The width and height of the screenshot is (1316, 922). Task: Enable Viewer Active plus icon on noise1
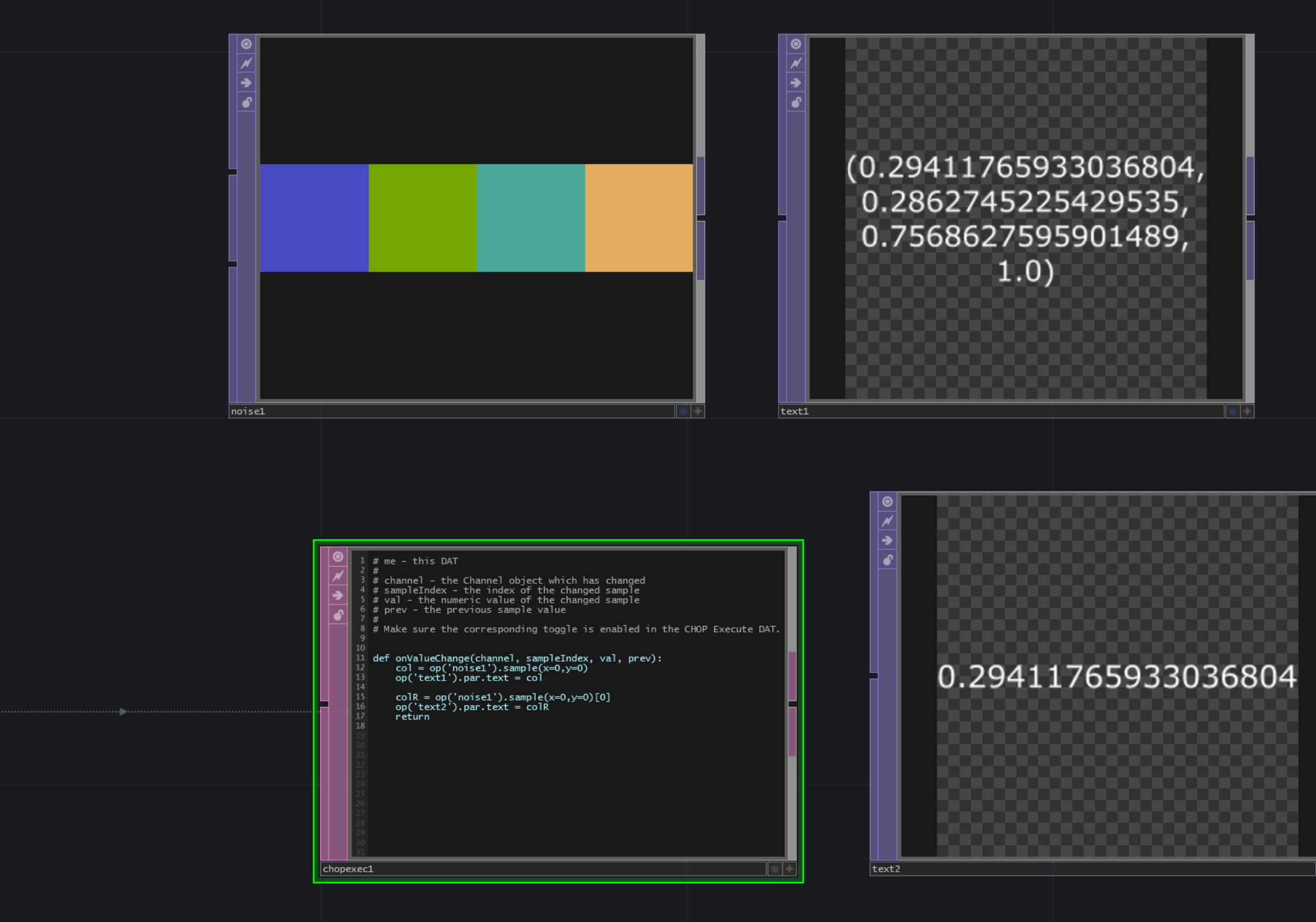coord(697,411)
